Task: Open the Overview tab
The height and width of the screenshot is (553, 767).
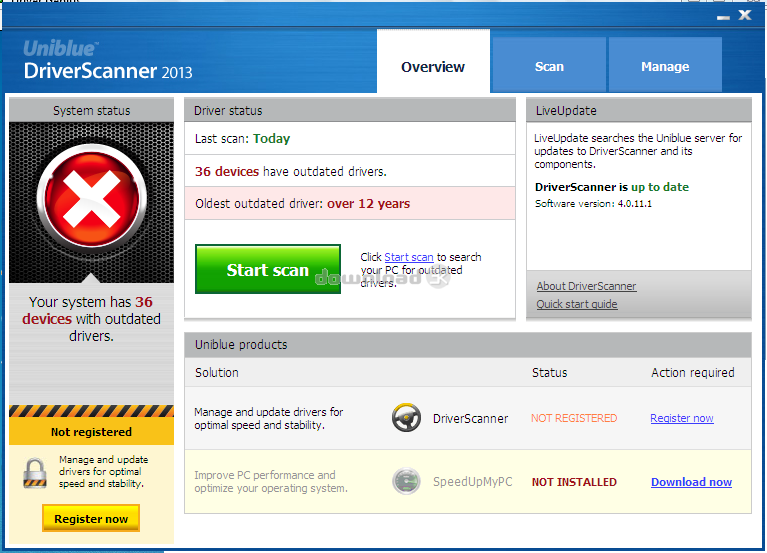Action: click(433, 67)
